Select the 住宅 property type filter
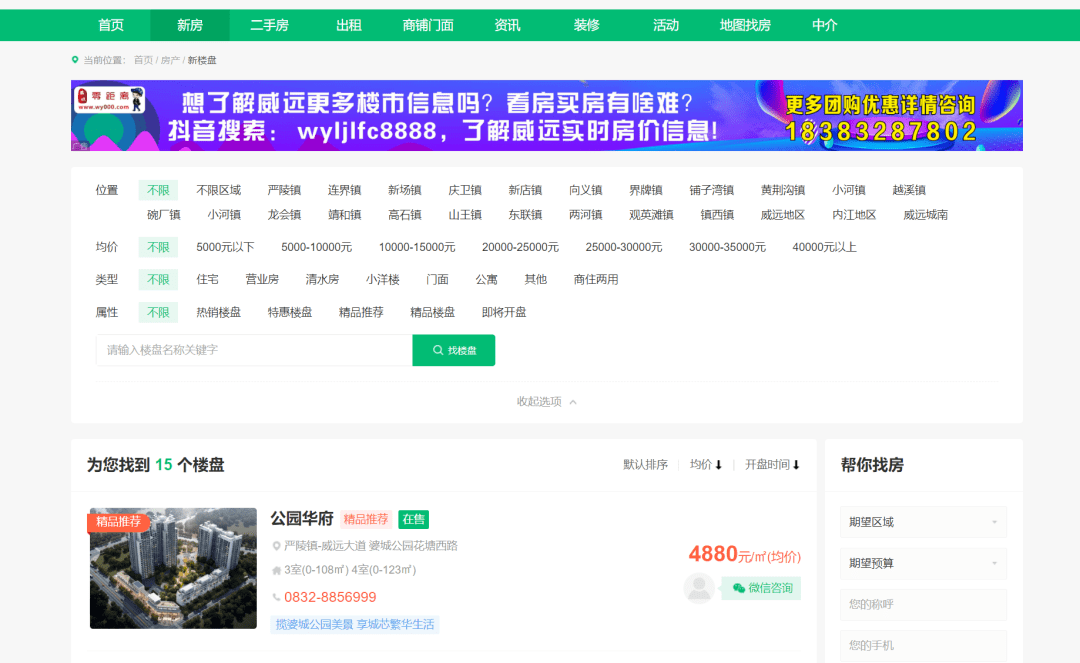1080x663 pixels. pyautogui.click(x=207, y=279)
